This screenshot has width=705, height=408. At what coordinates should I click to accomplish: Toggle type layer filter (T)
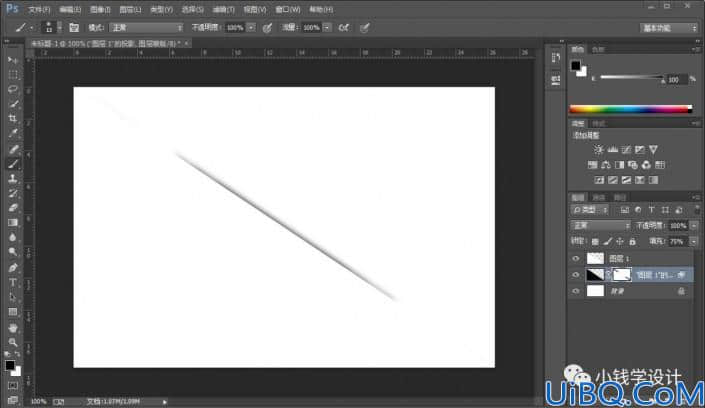click(651, 210)
